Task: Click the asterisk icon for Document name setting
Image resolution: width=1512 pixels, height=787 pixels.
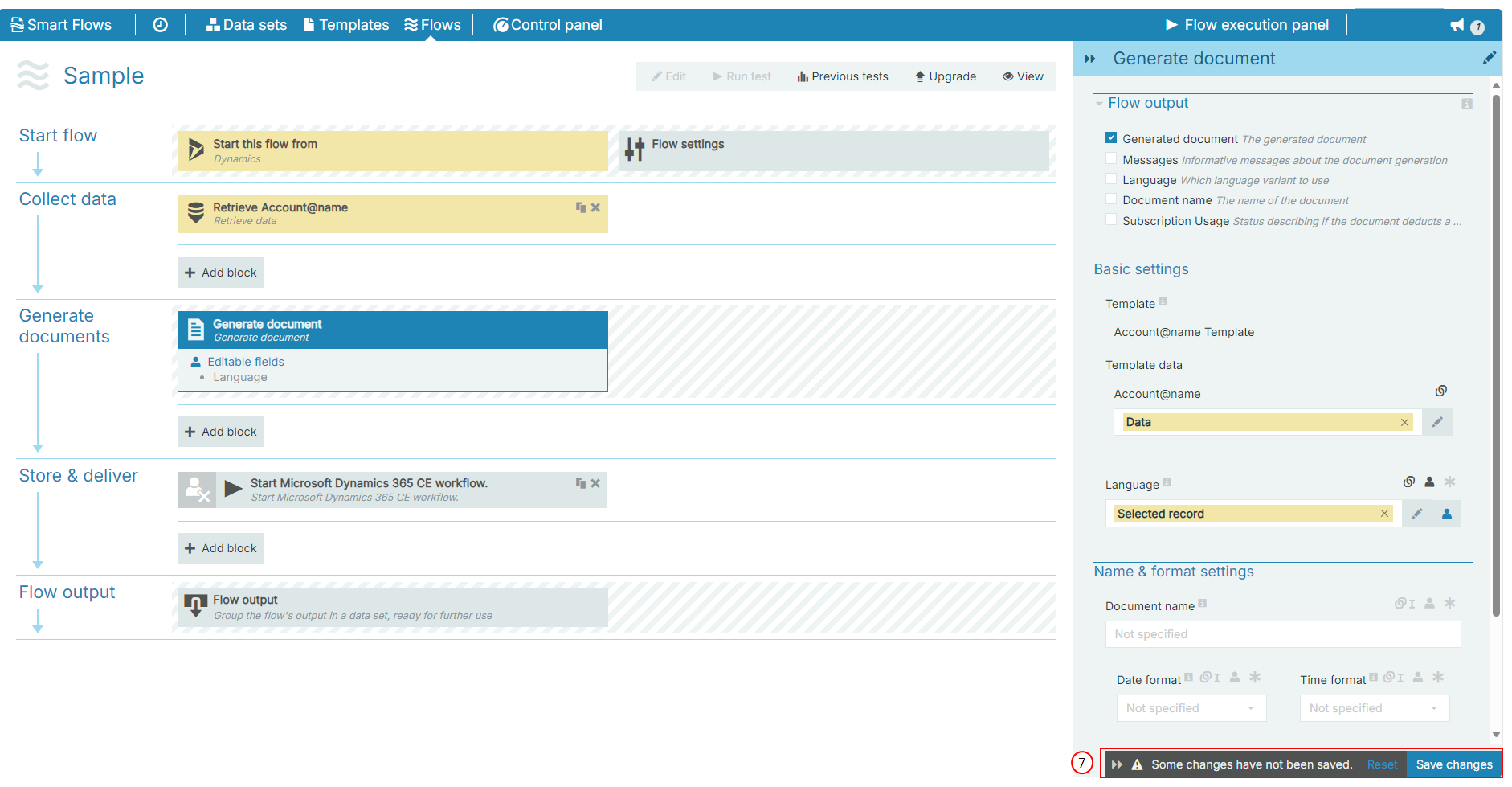Action: [1450, 604]
